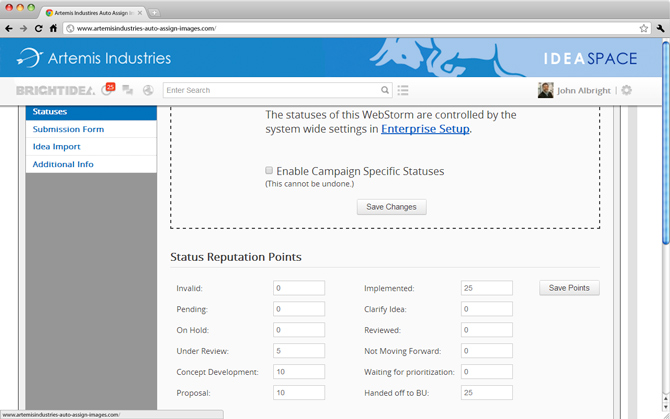
Task: Click the site info icon in address bar
Action: click(x=70, y=28)
